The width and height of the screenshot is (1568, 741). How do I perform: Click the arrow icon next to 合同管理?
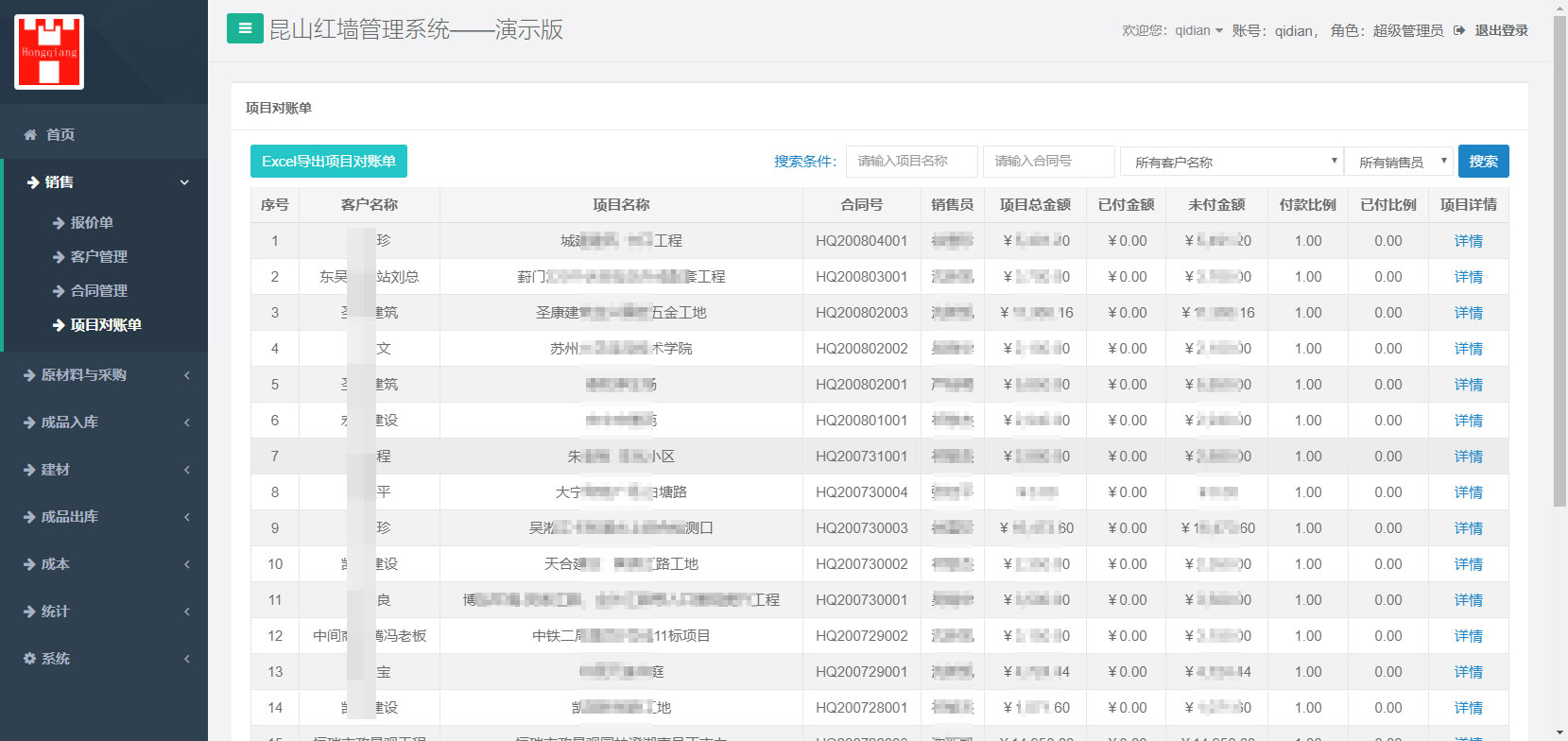point(59,291)
